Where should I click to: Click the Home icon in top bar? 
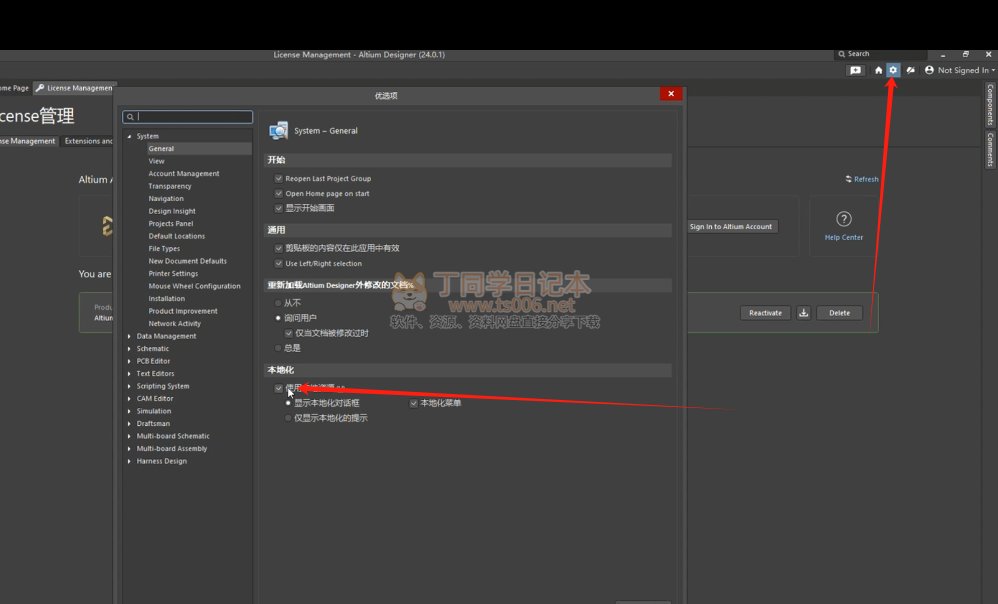click(878, 70)
